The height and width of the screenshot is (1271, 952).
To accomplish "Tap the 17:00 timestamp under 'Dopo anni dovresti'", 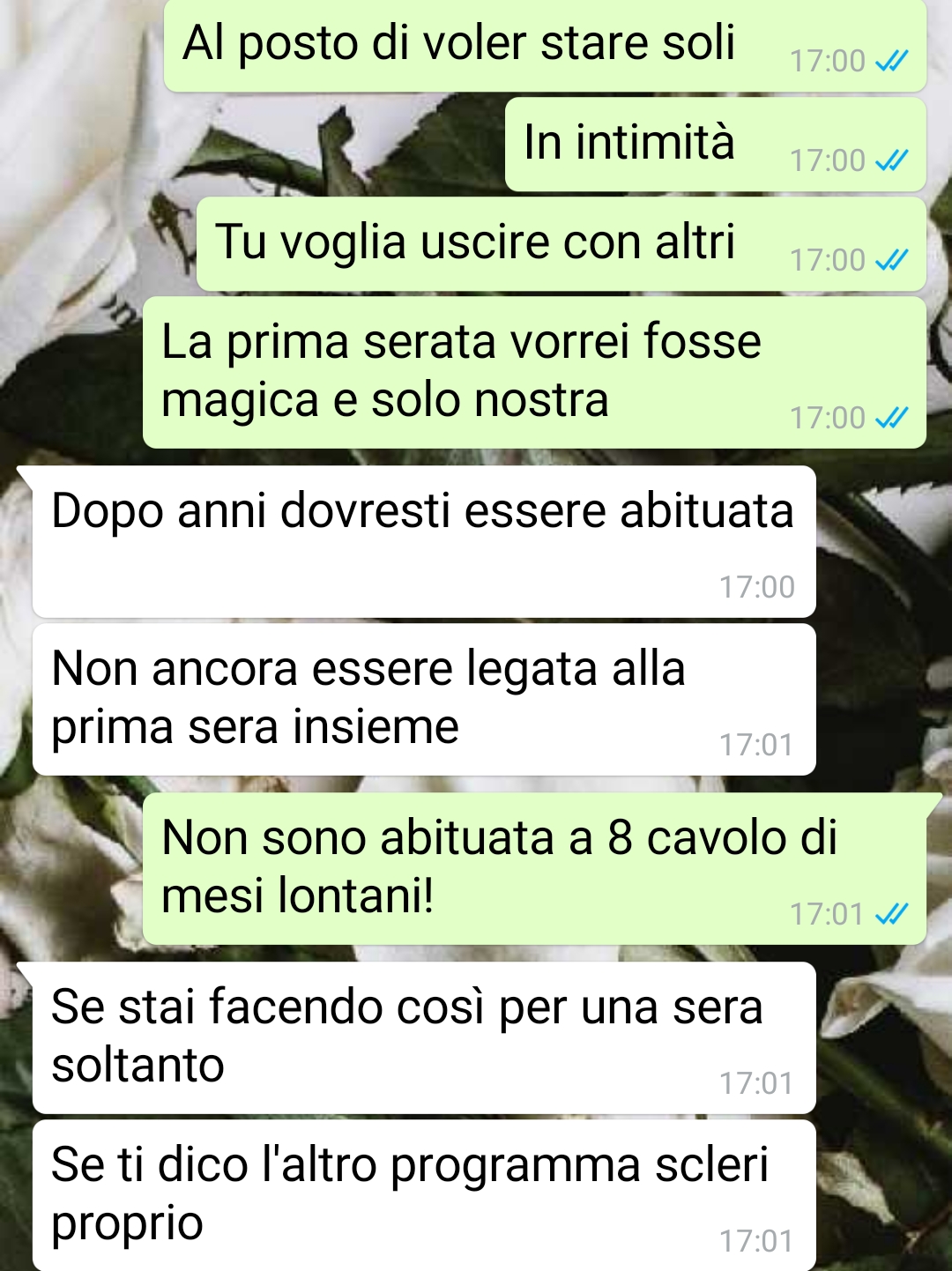I will click(756, 587).
